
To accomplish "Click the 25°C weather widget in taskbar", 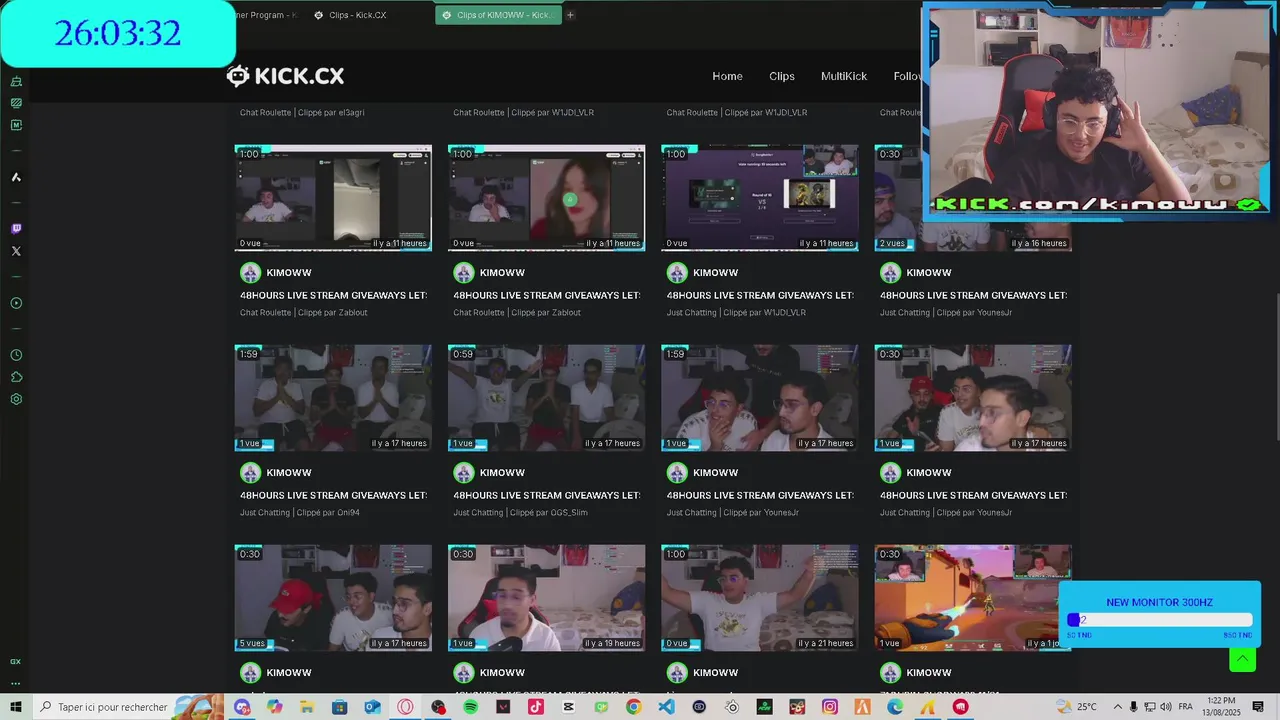I will tap(1077, 707).
